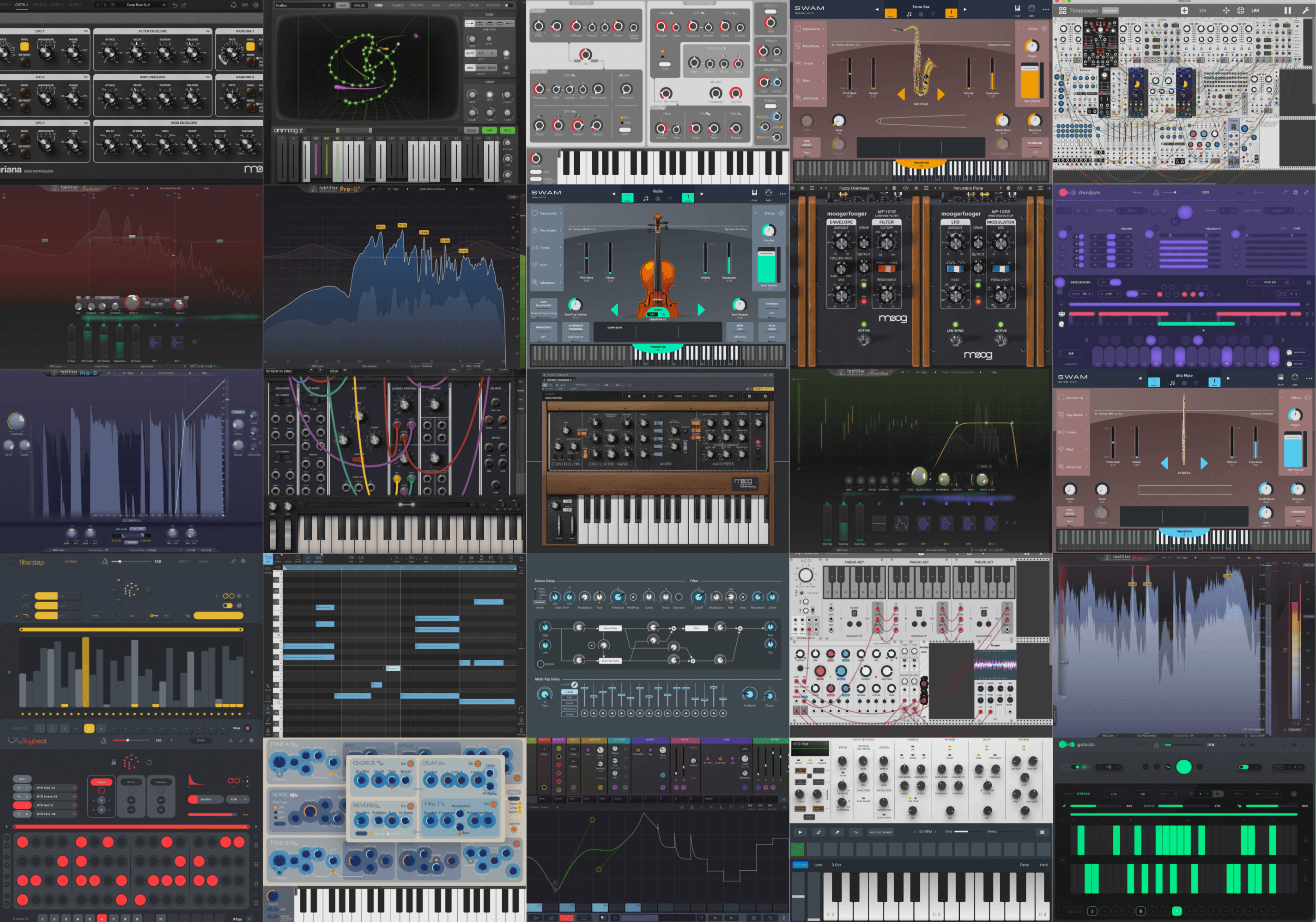This screenshot has width=1316, height=922.
Task: Expand Expressivity in SWAM Violin sidebar
Action: pos(546,214)
